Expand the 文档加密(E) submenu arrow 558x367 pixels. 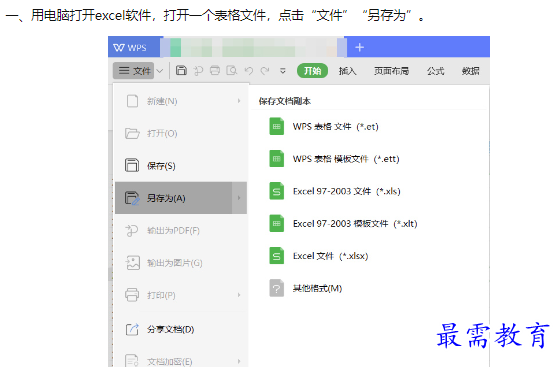tap(239, 361)
